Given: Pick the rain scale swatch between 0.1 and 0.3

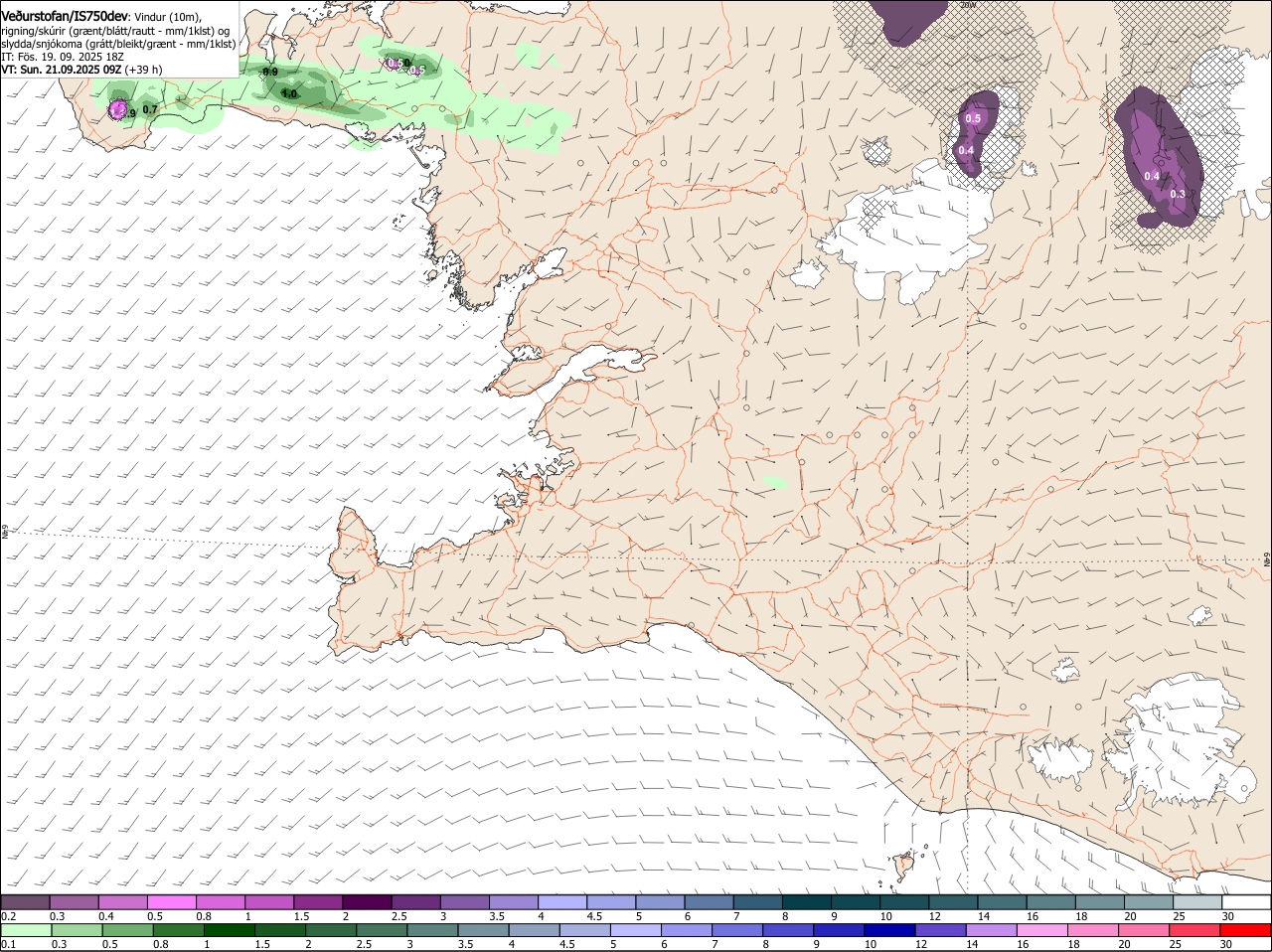Looking at the screenshot, I should [x=26, y=930].
